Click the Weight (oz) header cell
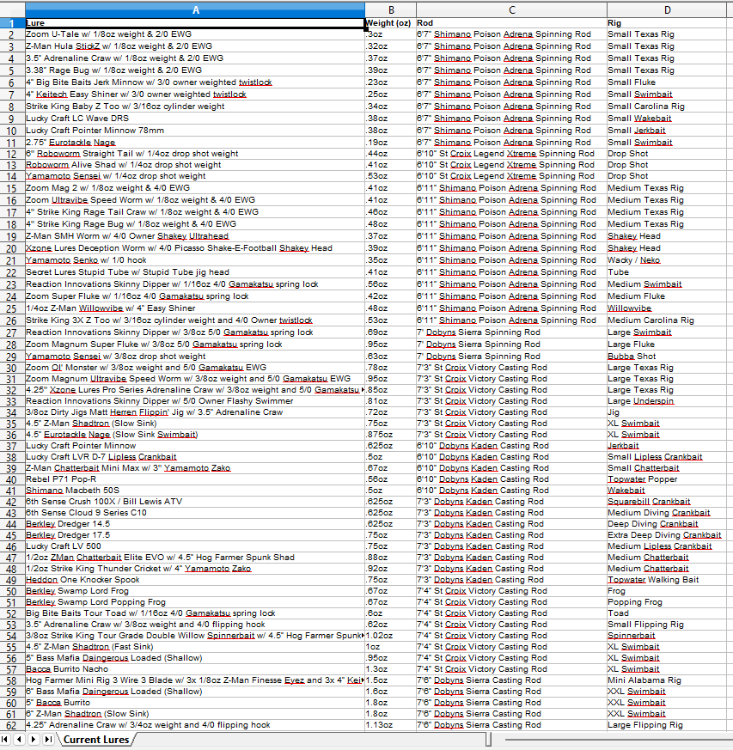 (x=390, y=23)
